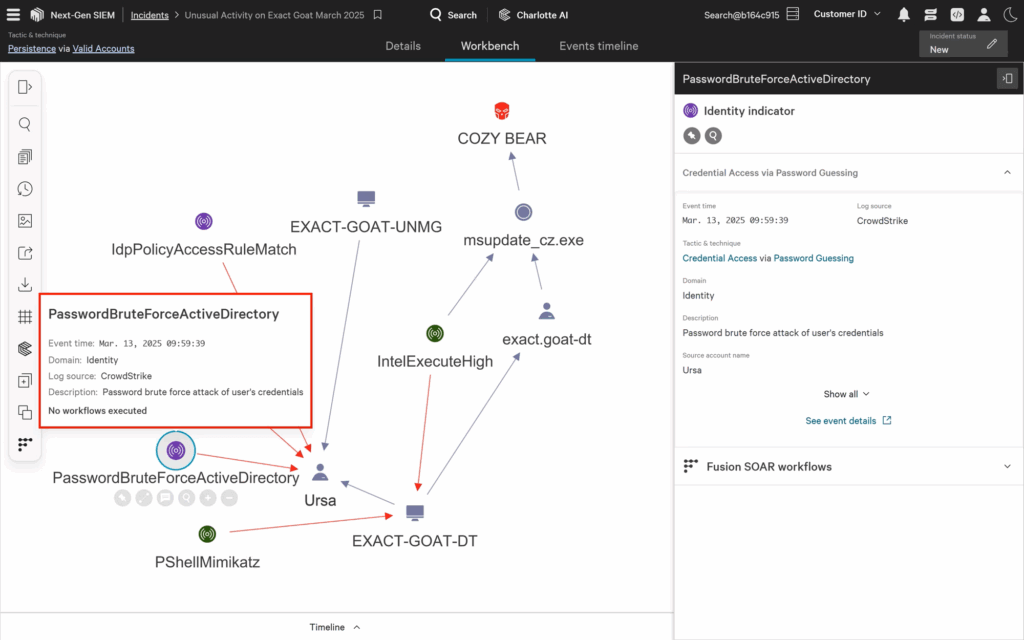Viewport: 1024px width, 640px height.
Task: Open the Customer ID dropdown
Action: pyautogui.click(x=847, y=14)
